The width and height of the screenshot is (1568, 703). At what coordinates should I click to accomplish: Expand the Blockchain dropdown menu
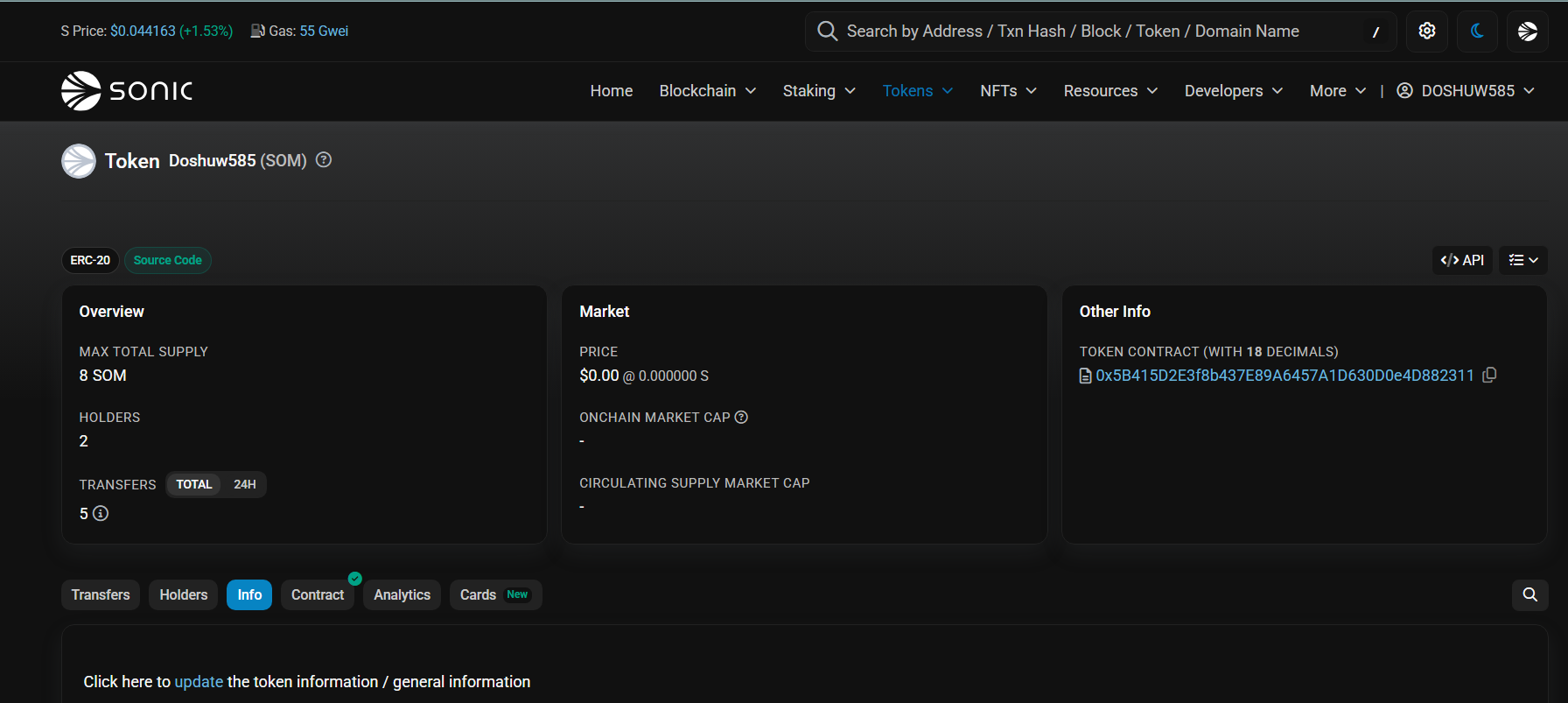point(708,91)
